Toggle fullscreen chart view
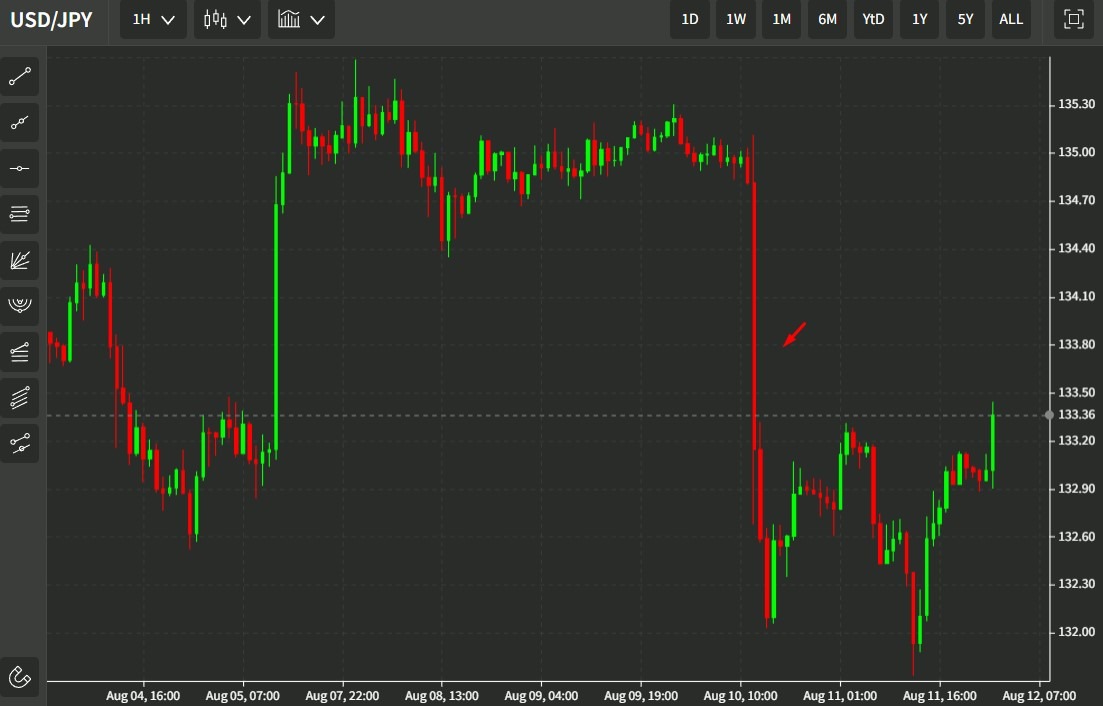This screenshot has width=1103, height=706. coord(1074,19)
